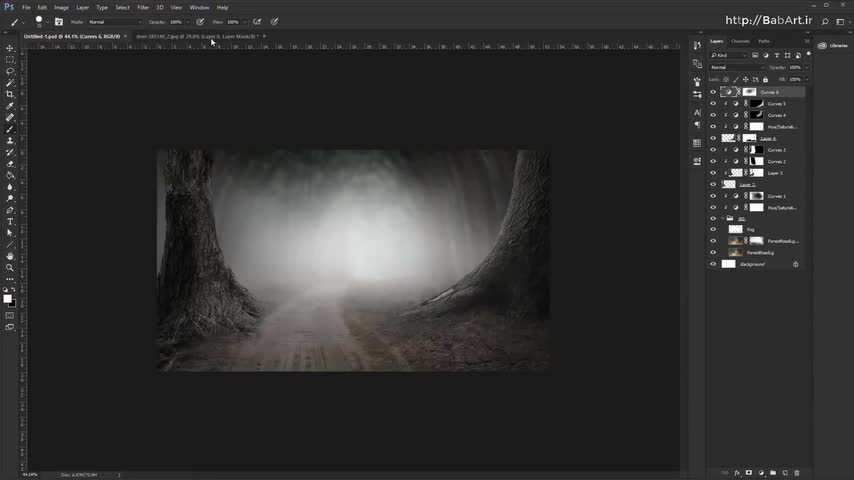Viewport: 854px width, 480px height.
Task: Select the Eraser tool
Action: tap(10, 163)
